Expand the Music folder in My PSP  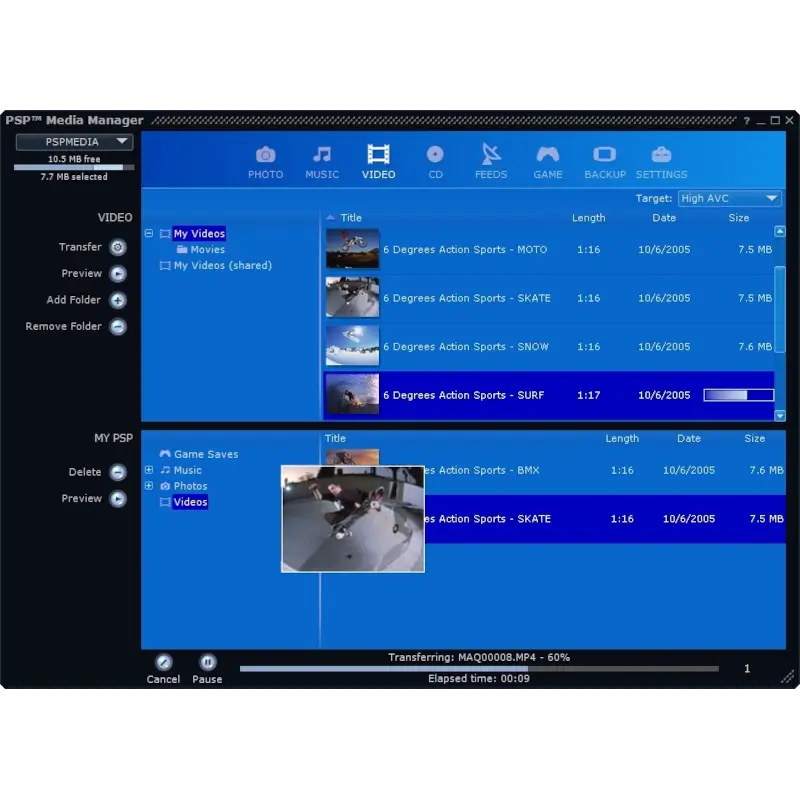point(149,470)
